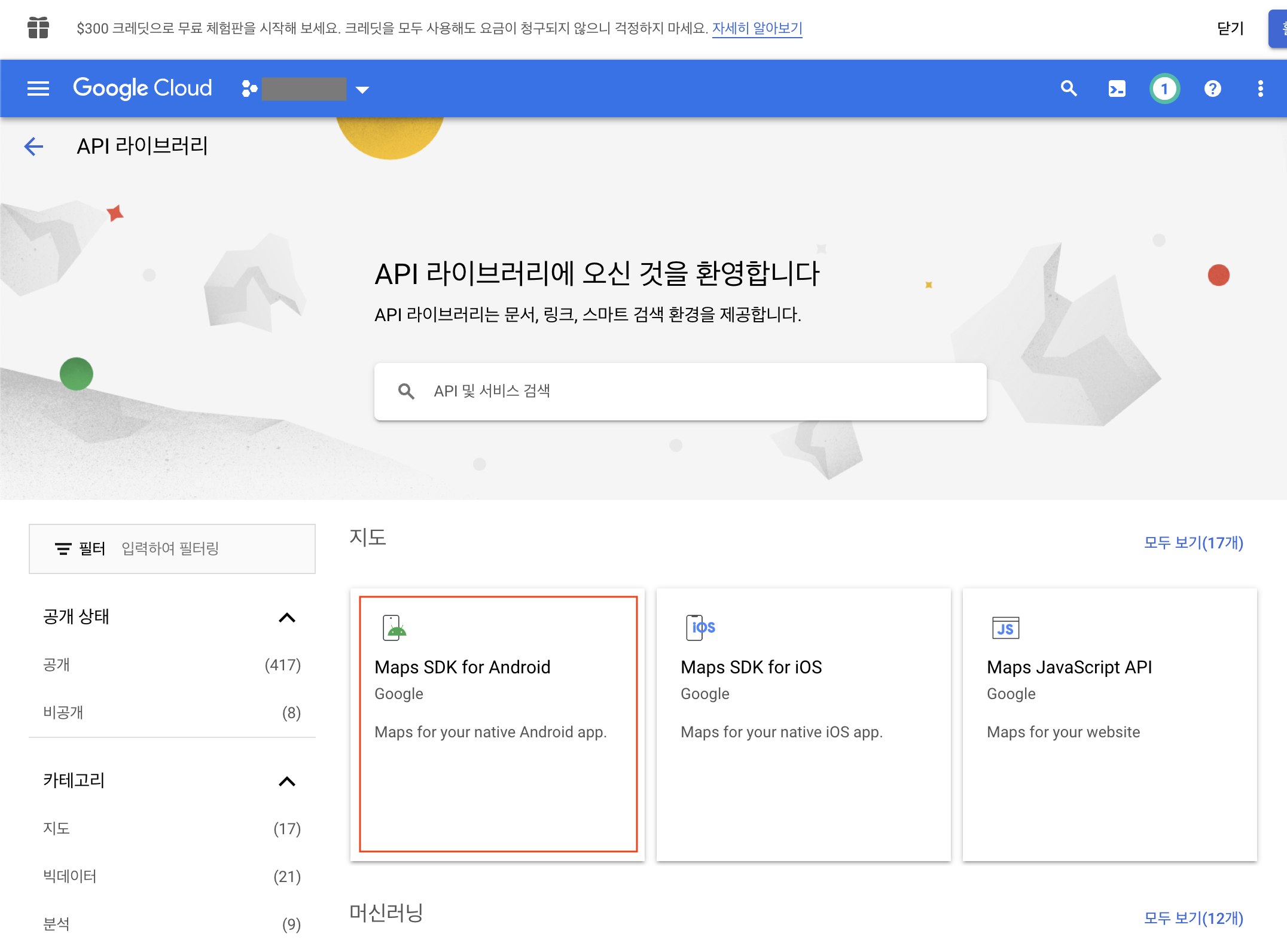Activate Cloud Shell terminal icon

tap(1117, 89)
